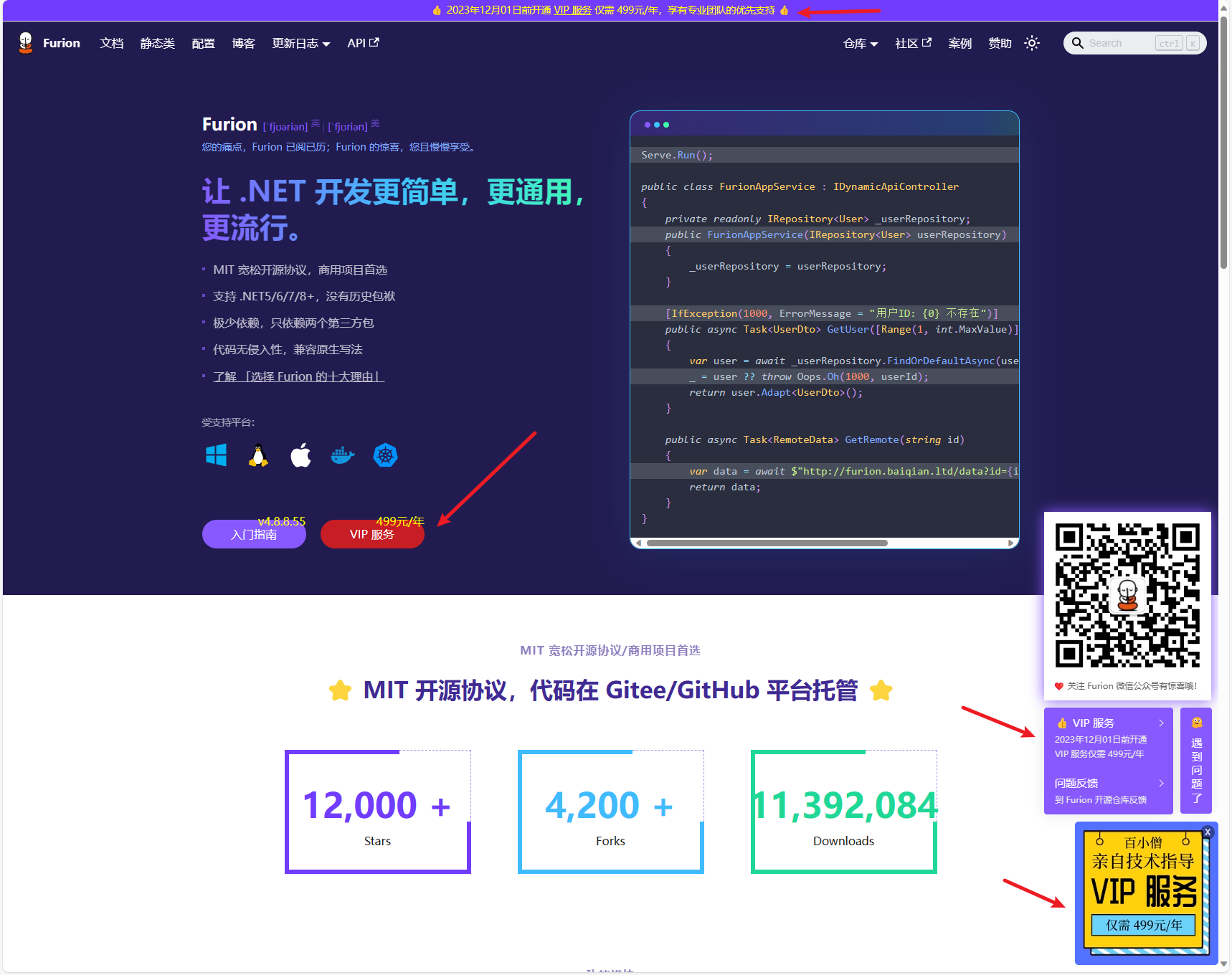The height and width of the screenshot is (975, 1232).
Task: Click the Furion brand title in navbar
Action: click(x=62, y=43)
